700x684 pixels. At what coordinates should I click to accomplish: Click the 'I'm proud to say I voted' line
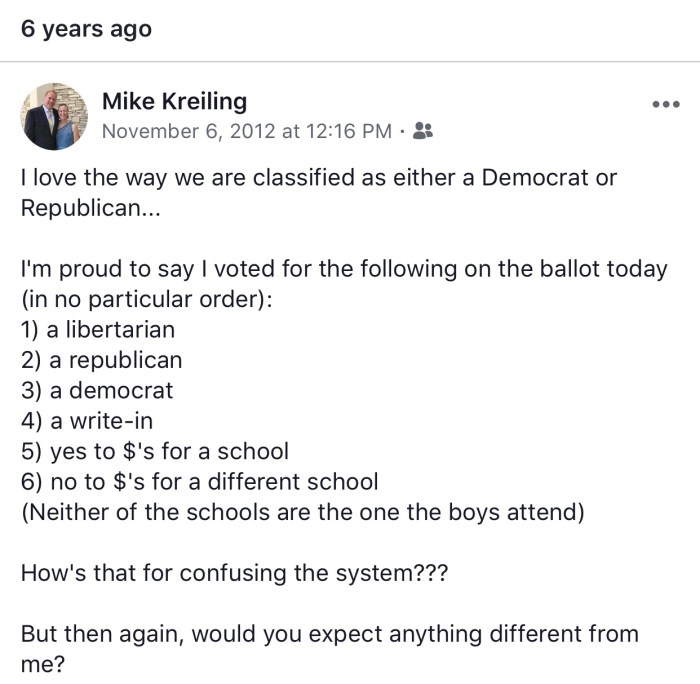coord(342,269)
